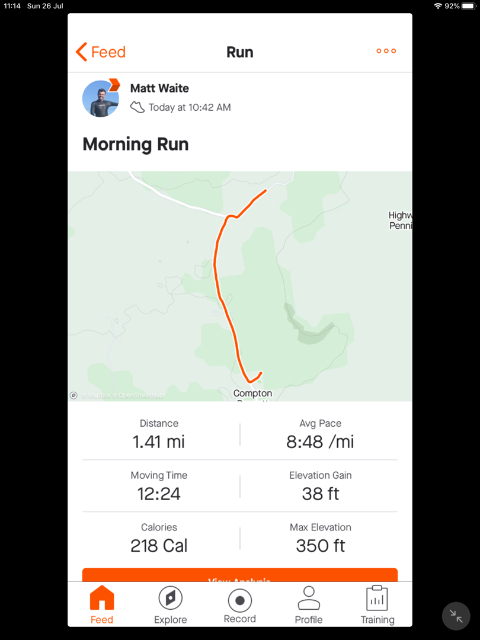The width and height of the screenshot is (480, 640).
Task: Tap the running shoe activity icon
Action: pyautogui.click(x=137, y=107)
